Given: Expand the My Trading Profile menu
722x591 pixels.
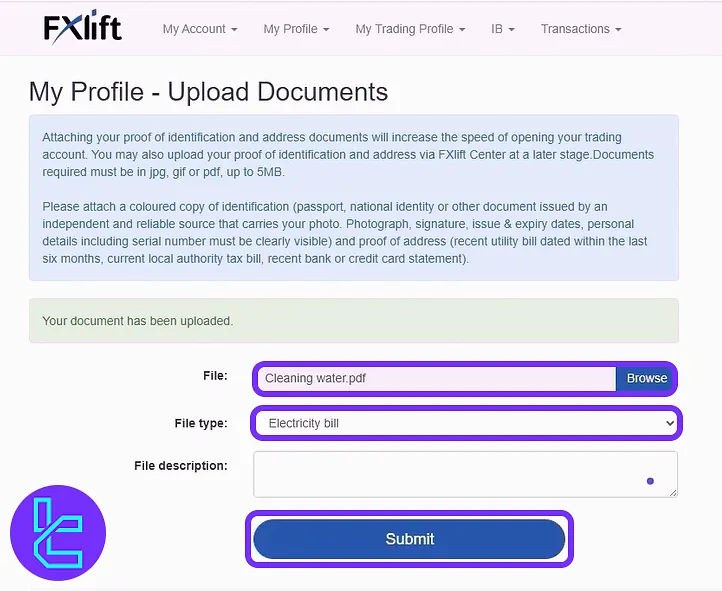Looking at the screenshot, I should coord(410,29).
